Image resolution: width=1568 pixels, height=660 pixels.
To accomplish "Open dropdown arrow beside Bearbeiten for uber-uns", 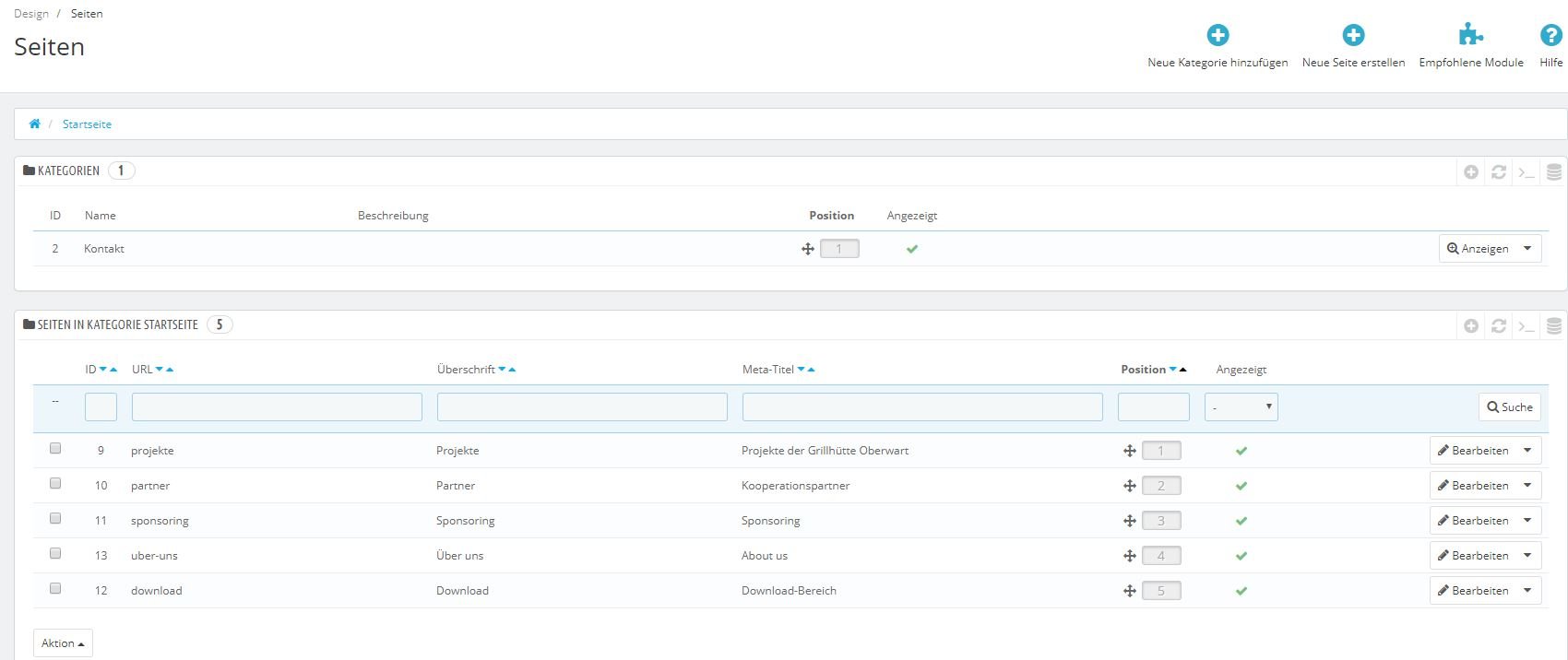I will click(x=1527, y=556).
